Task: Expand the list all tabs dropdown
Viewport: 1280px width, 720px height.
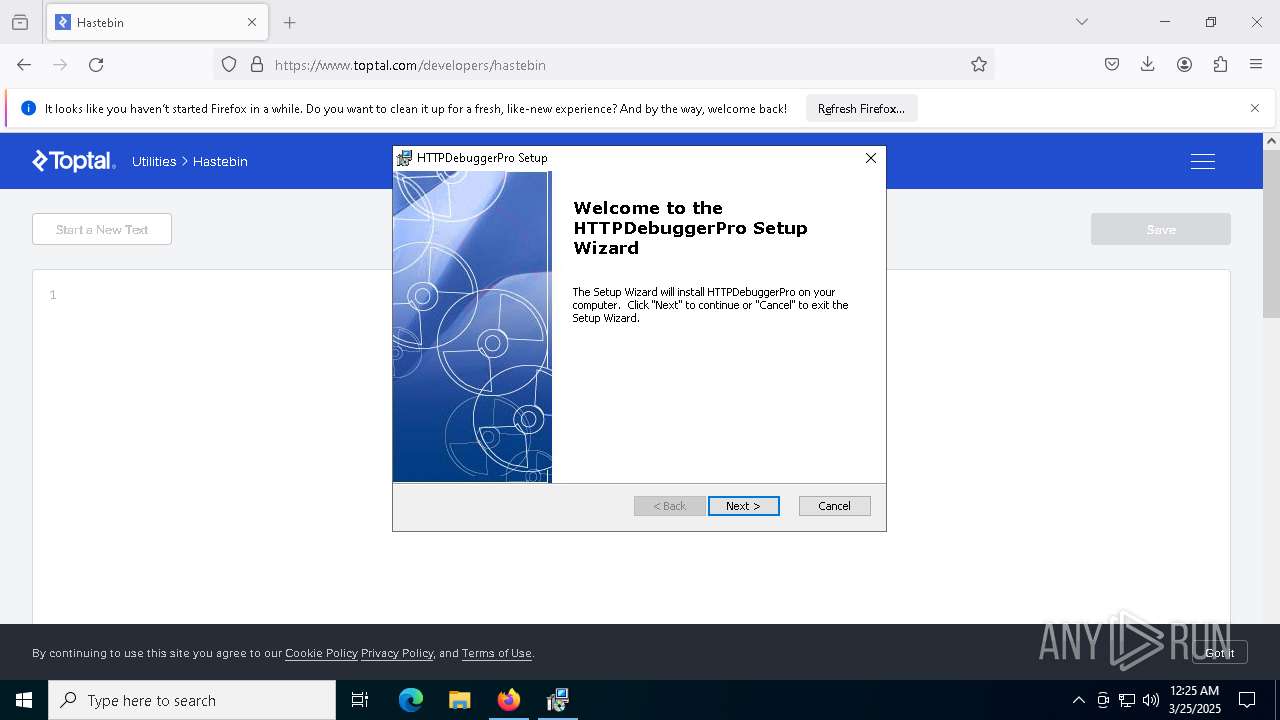Action: tap(1082, 22)
